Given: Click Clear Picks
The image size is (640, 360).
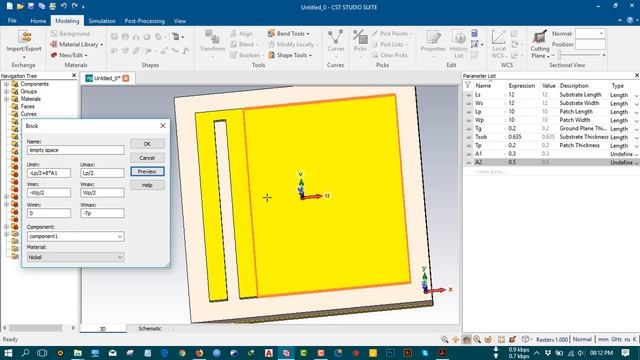Looking at the screenshot, I should pos(389,55).
